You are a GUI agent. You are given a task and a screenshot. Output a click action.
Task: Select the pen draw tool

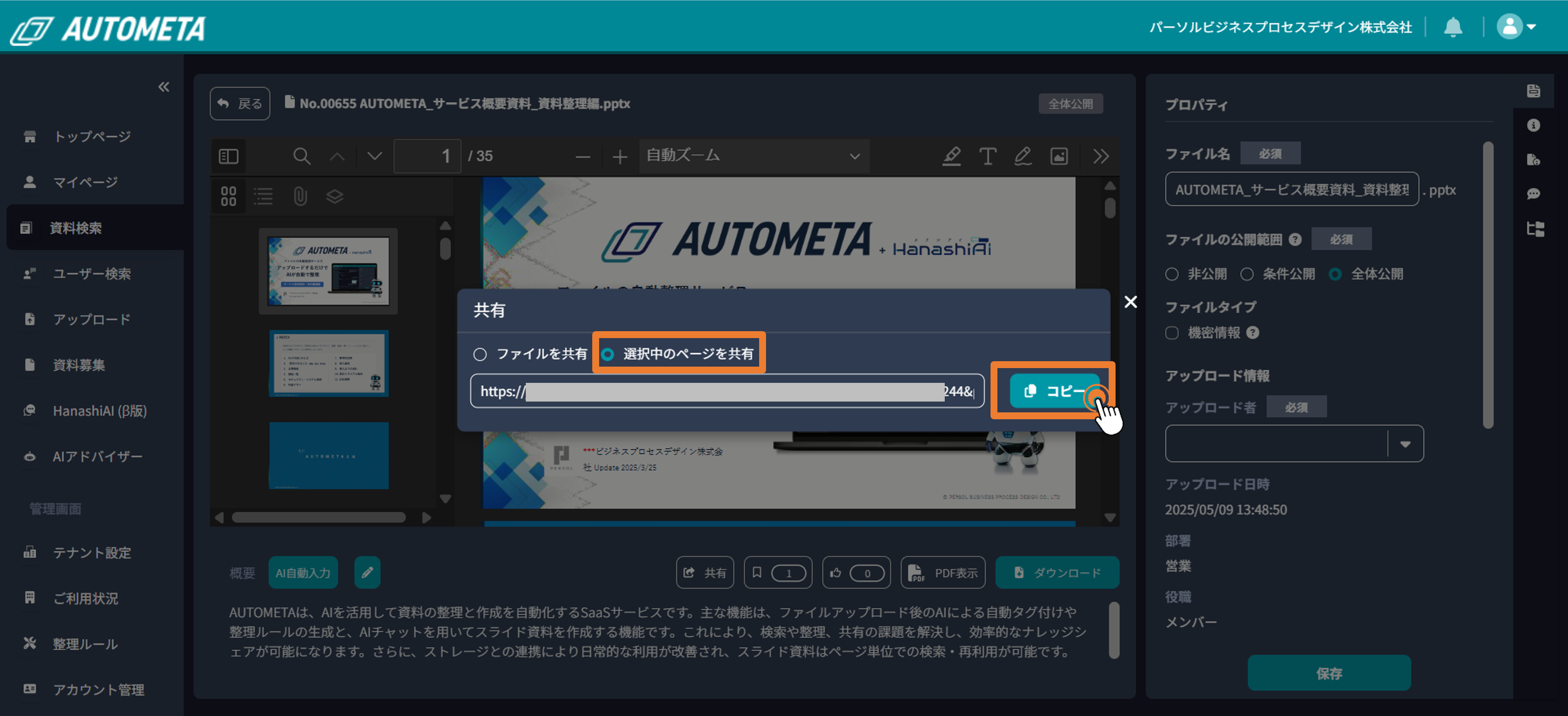pyautogui.click(x=1023, y=156)
